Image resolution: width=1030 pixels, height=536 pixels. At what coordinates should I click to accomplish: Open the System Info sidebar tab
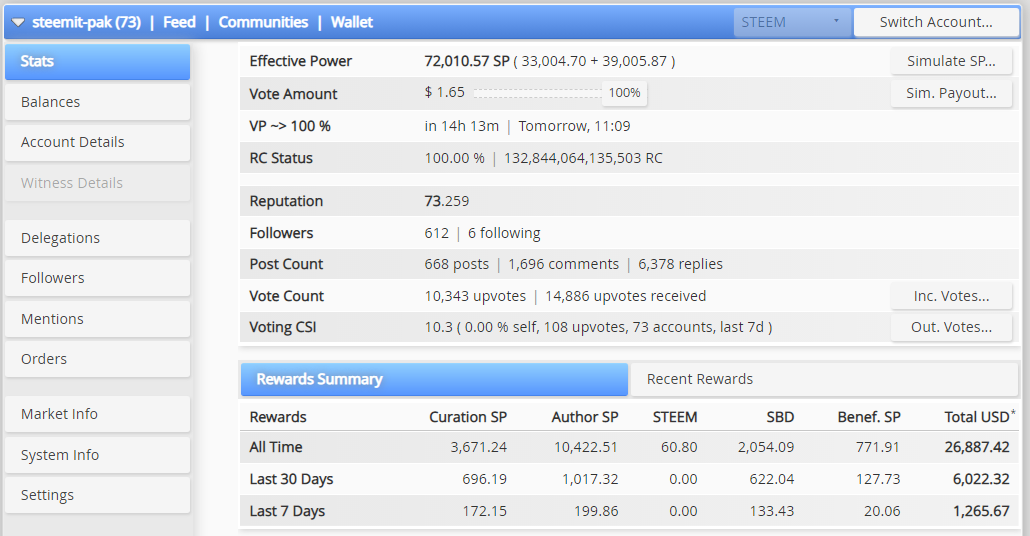click(97, 455)
